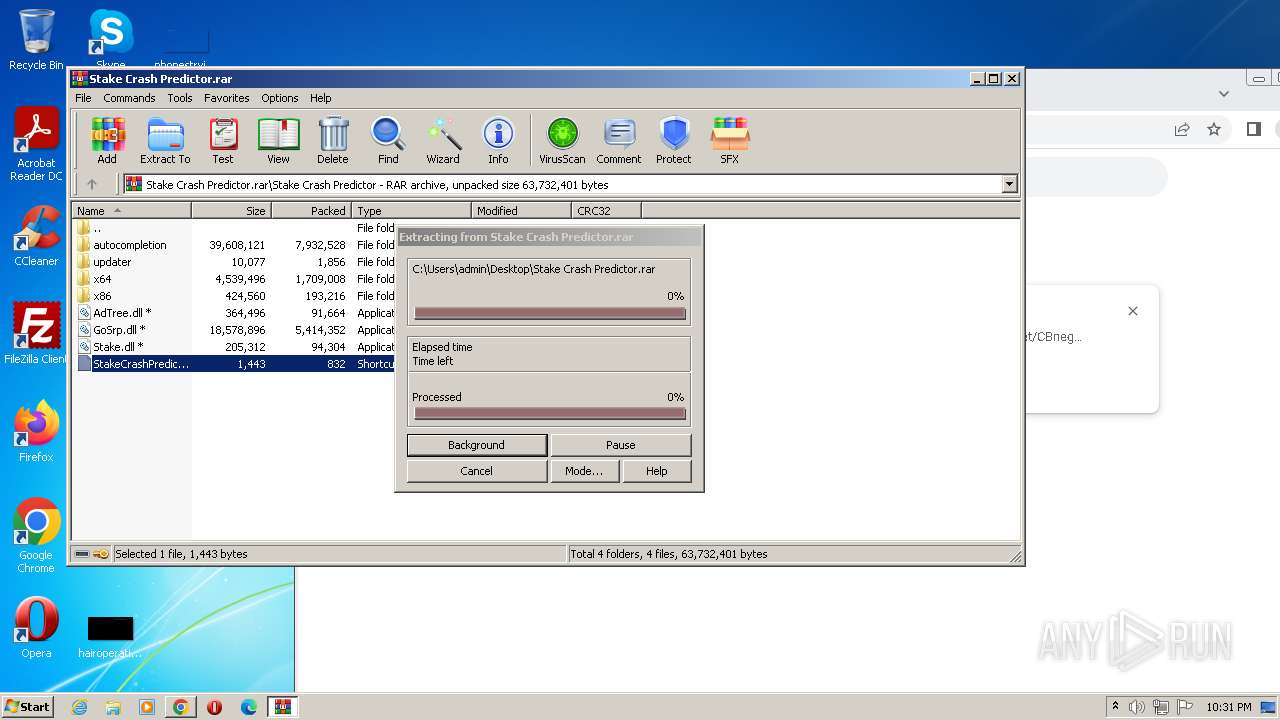Select the parent folder '..' row
Image resolution: width=1280 pixels, height=720 pixels.
(x=235, y=228)
